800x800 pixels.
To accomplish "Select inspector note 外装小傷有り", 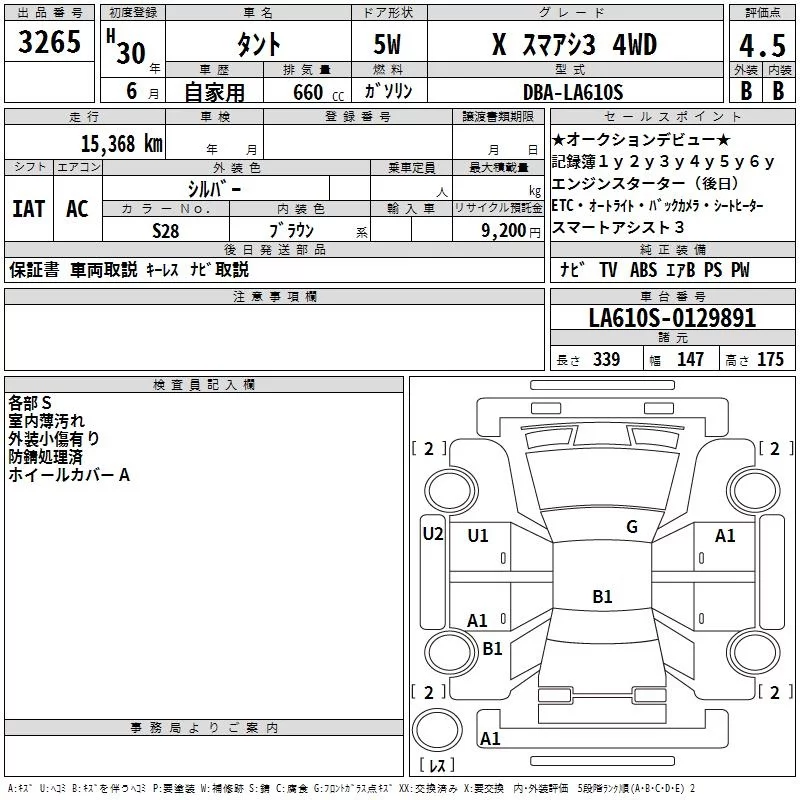I will coord(54,439).
